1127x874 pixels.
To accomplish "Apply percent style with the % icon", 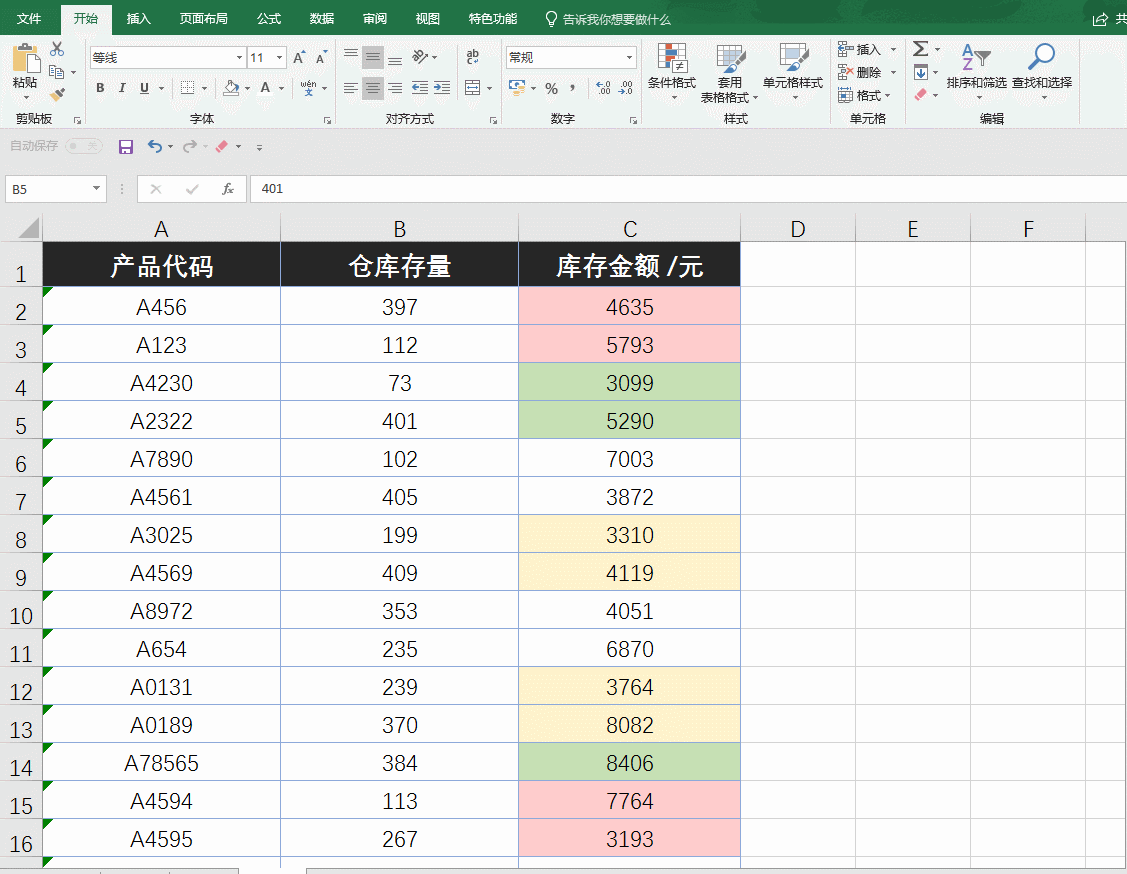I will click(551, 89).
